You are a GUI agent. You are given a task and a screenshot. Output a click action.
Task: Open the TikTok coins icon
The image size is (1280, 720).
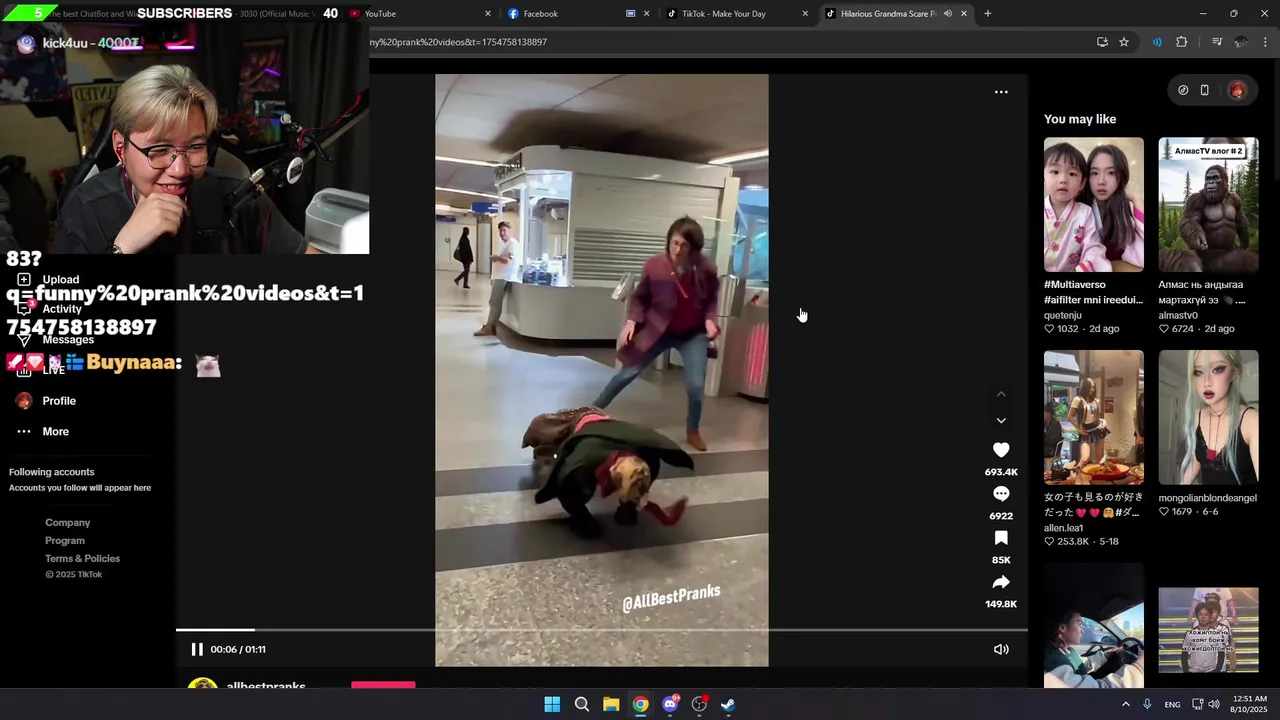click(x=1183, y=90)
